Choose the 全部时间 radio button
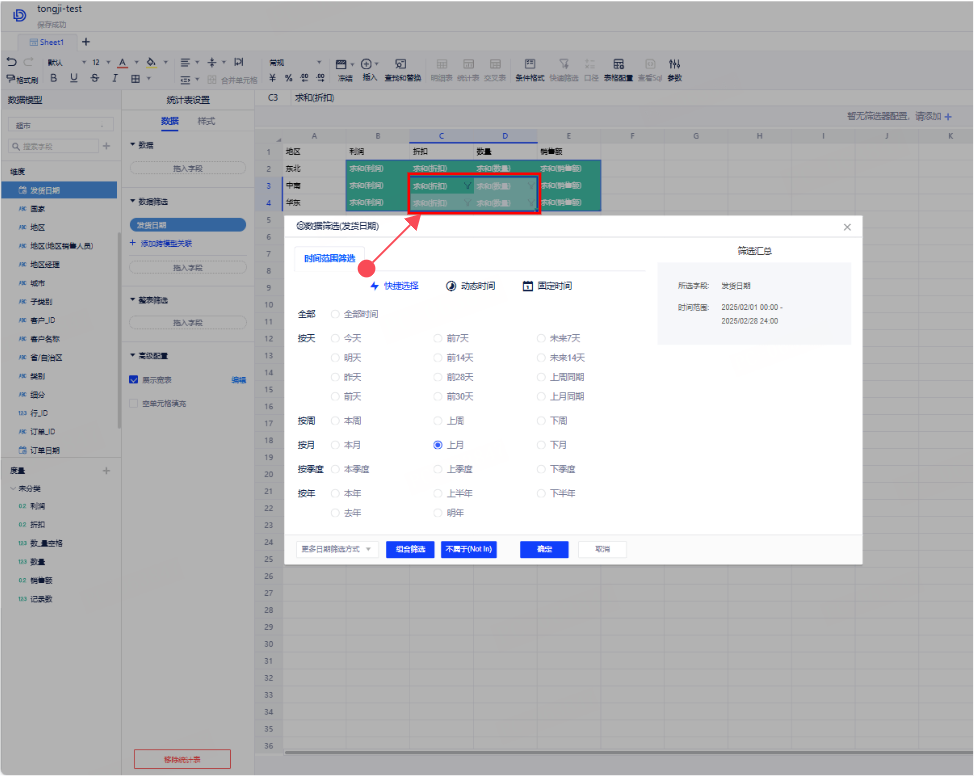This screenshot has height=776, width=975. [x=336, y=314]
